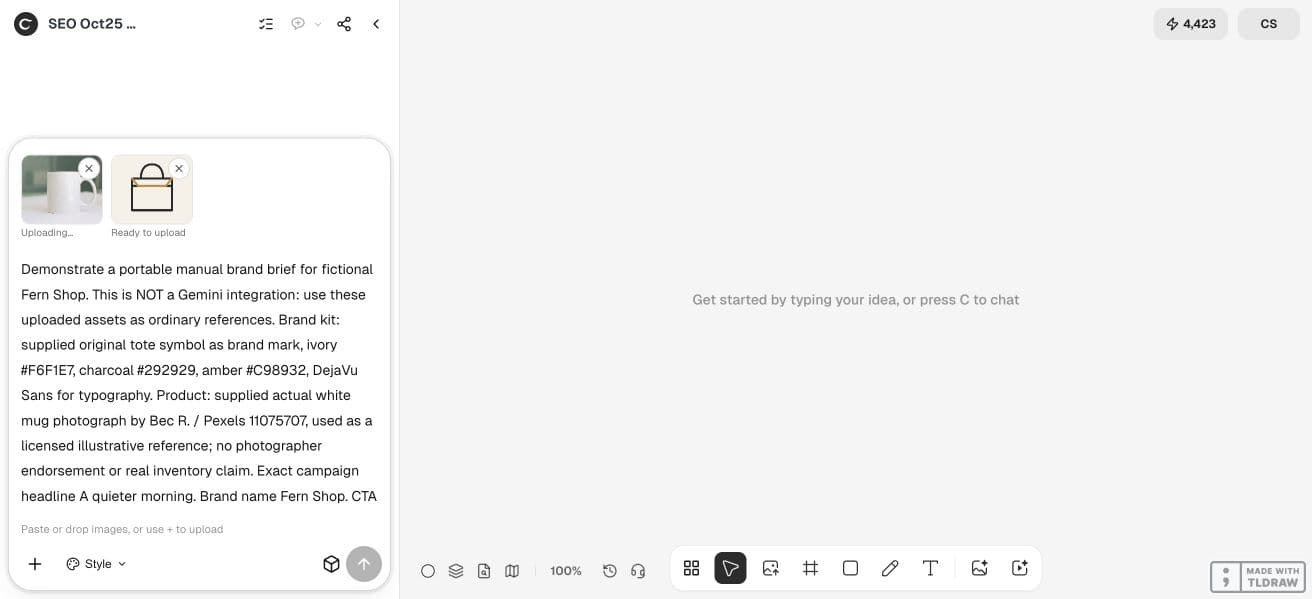Open the 4,423 credits balance button
Screen dimensions: 1312x599
(x=1191, y=24)
